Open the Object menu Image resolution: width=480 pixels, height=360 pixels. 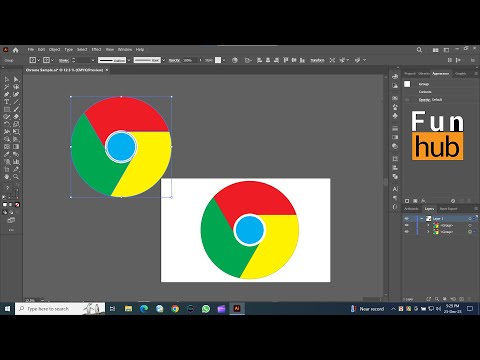(x=54, y=50)
